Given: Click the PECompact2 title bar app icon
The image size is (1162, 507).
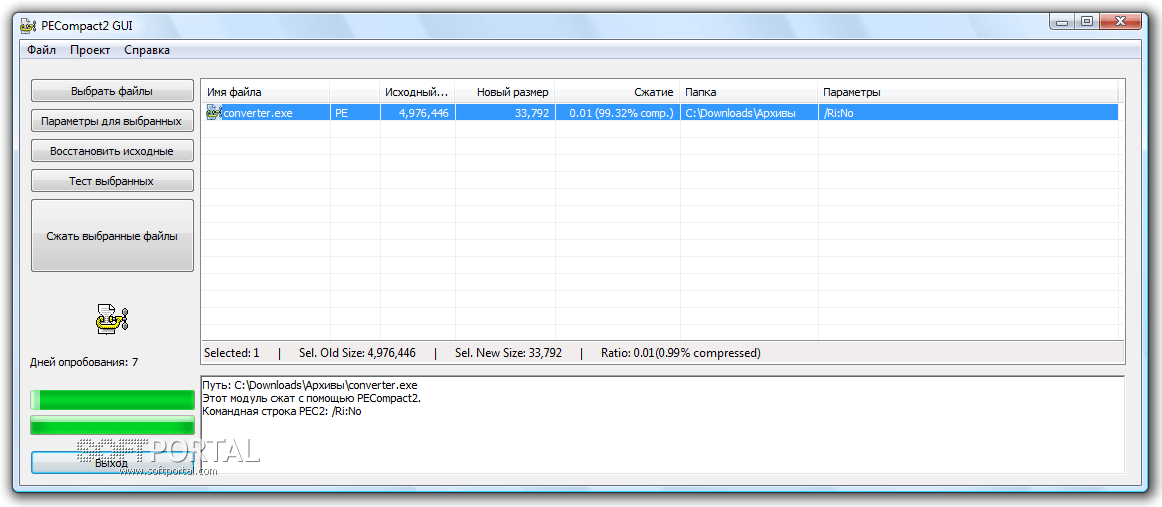Looking at the screenshot, I should (29, 27).
